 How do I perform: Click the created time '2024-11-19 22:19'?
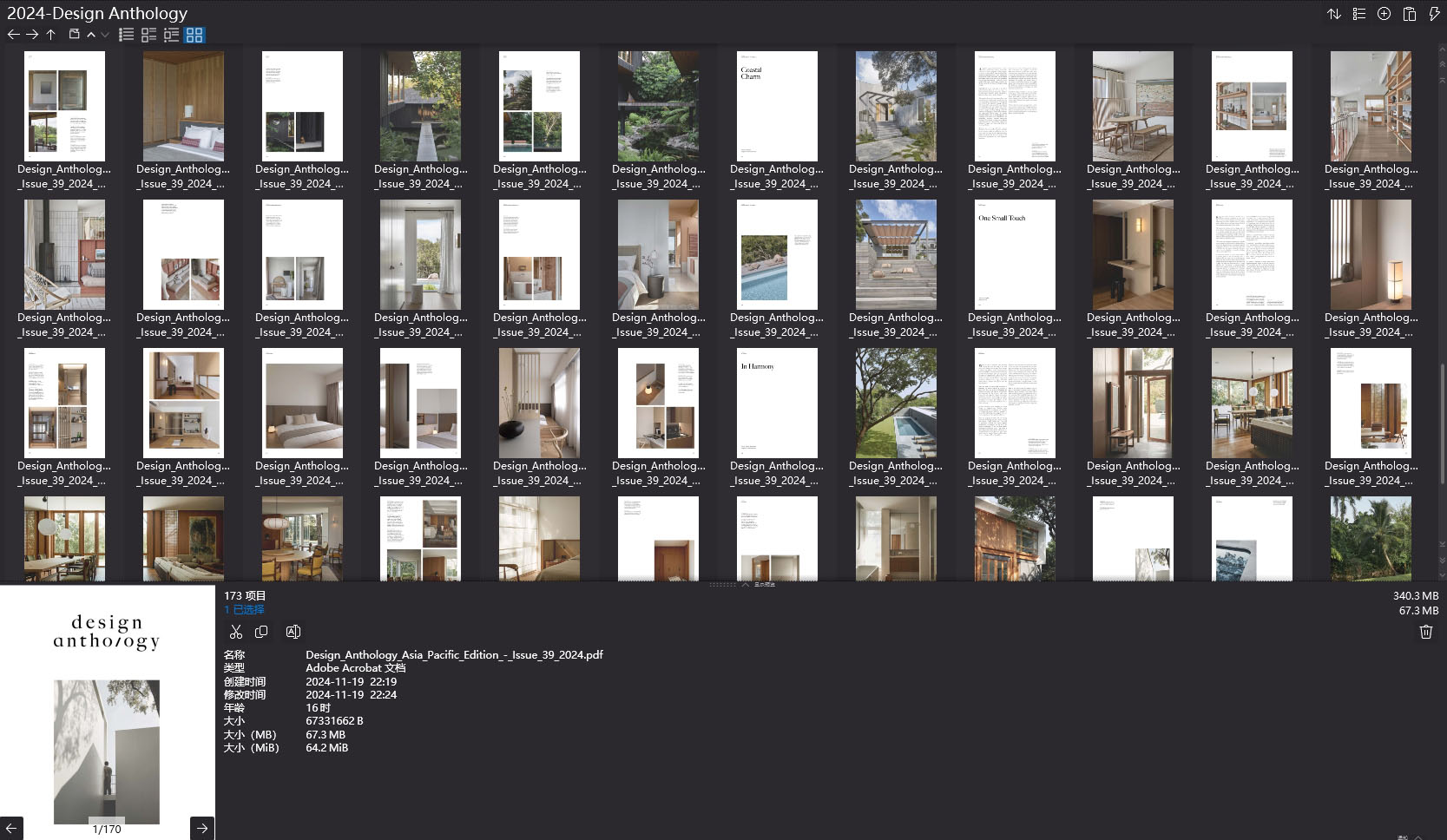(x=351, y=682)
